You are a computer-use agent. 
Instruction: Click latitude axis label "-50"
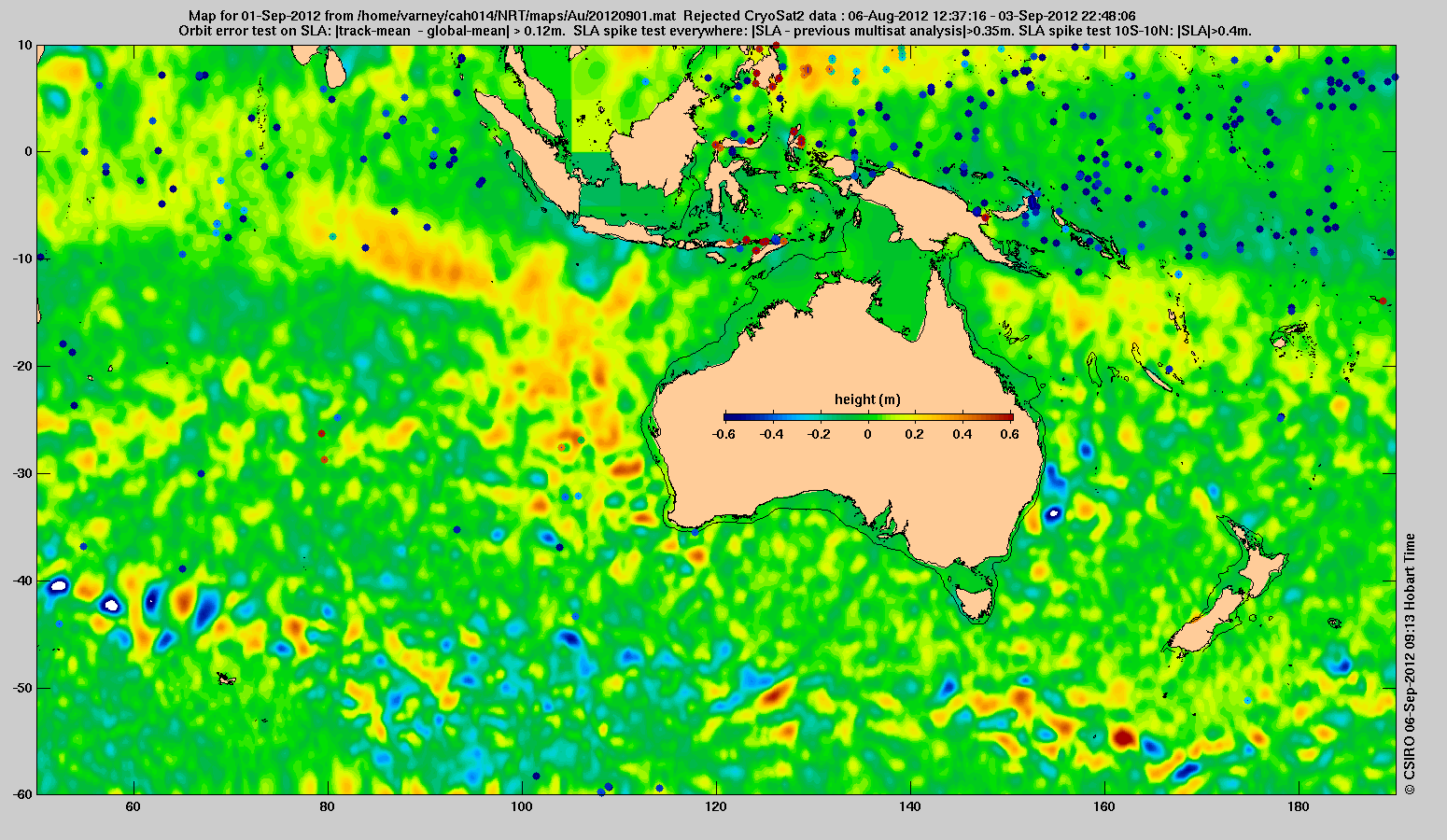click(21, 688)
